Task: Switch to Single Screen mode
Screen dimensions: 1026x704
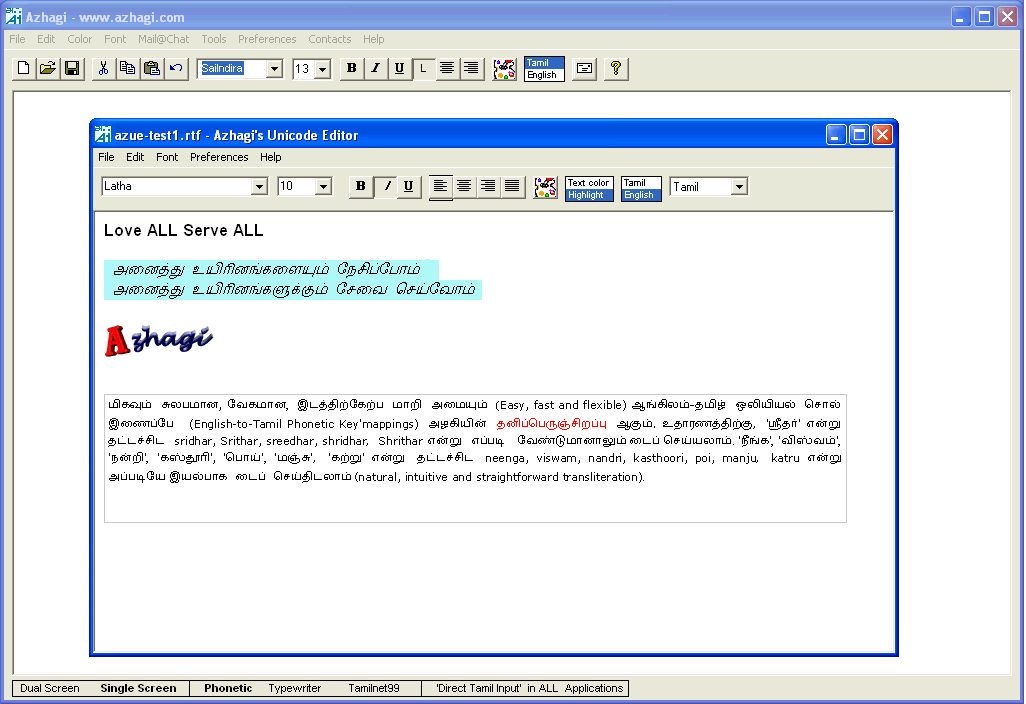Action: tap(138, 688)
